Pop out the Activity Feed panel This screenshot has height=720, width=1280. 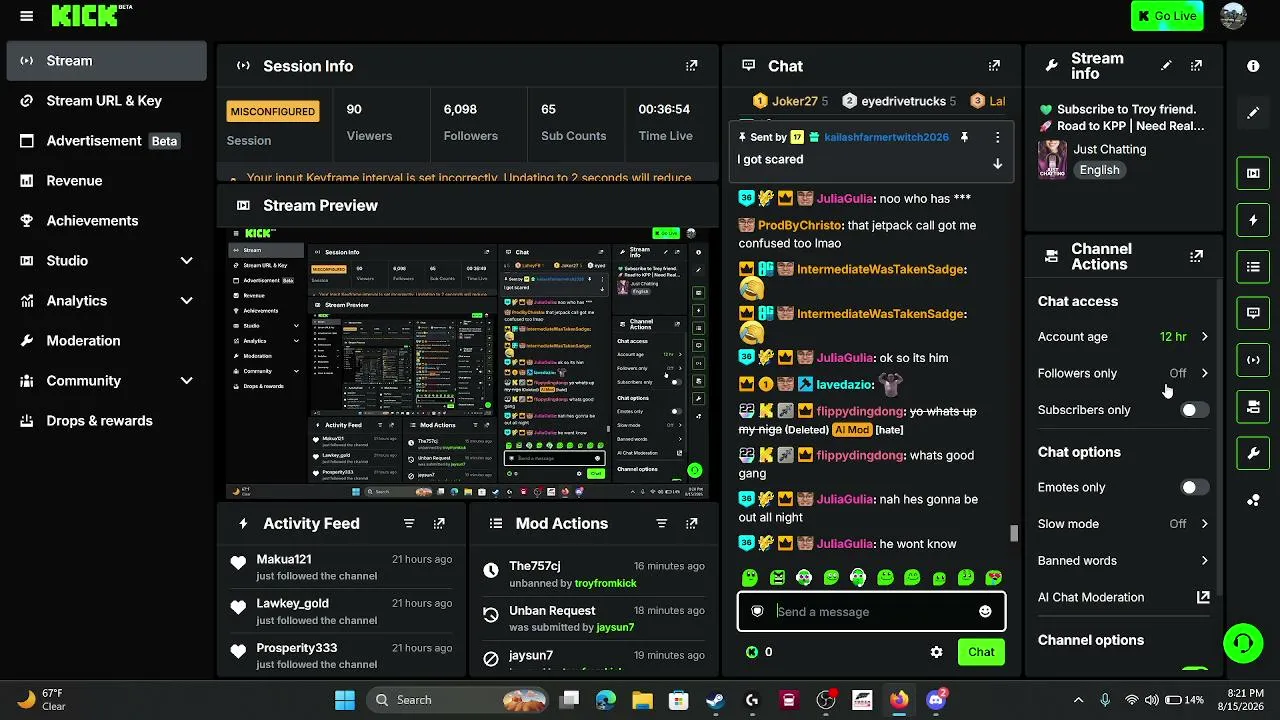(439, 523)
